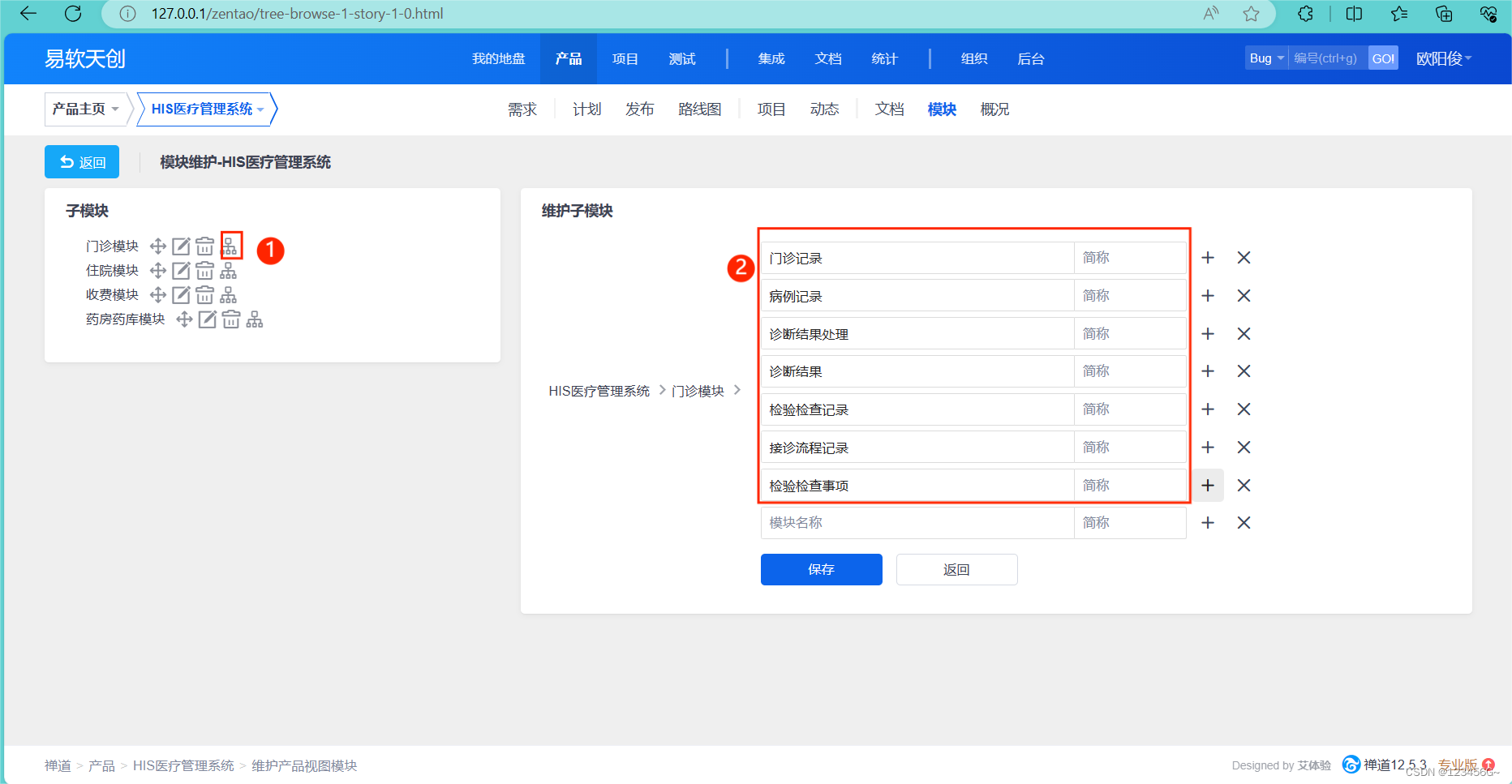
Task: Open the 后台 main menu
Action: click(1031, 58)
